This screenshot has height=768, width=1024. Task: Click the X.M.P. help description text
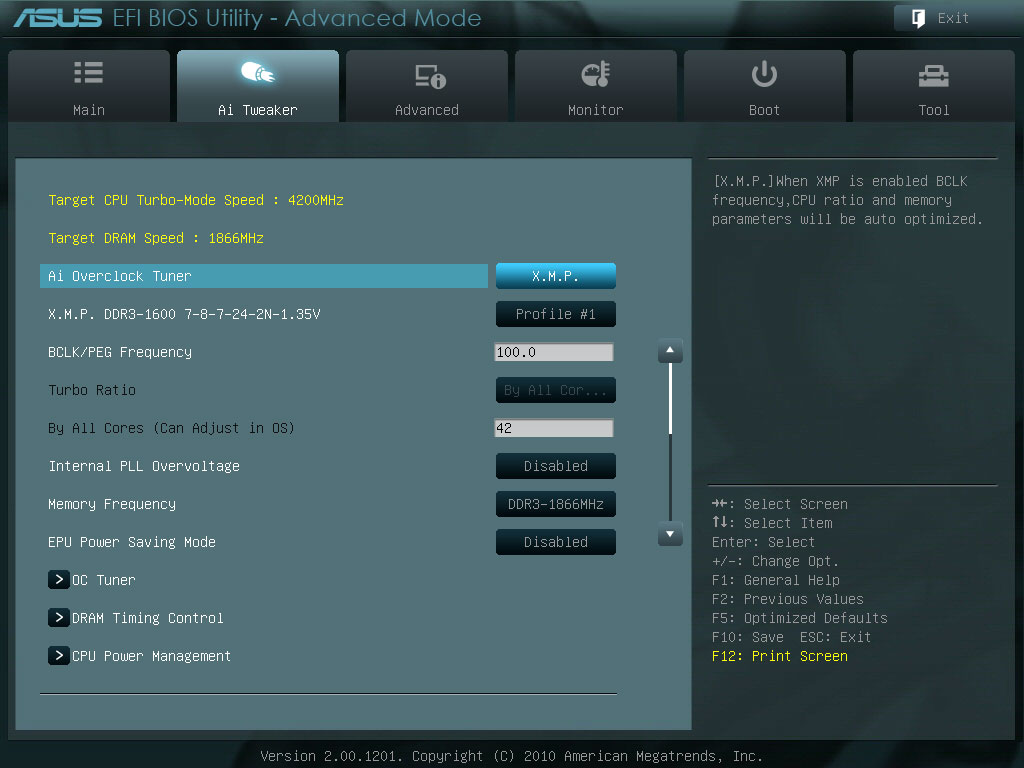[x=847, y=200]
